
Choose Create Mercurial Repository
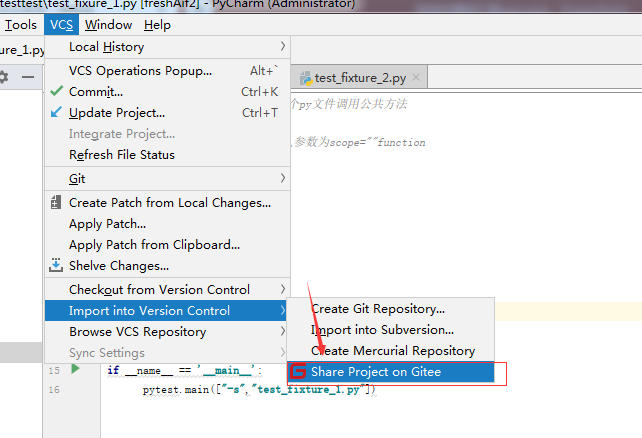[391, 351]
